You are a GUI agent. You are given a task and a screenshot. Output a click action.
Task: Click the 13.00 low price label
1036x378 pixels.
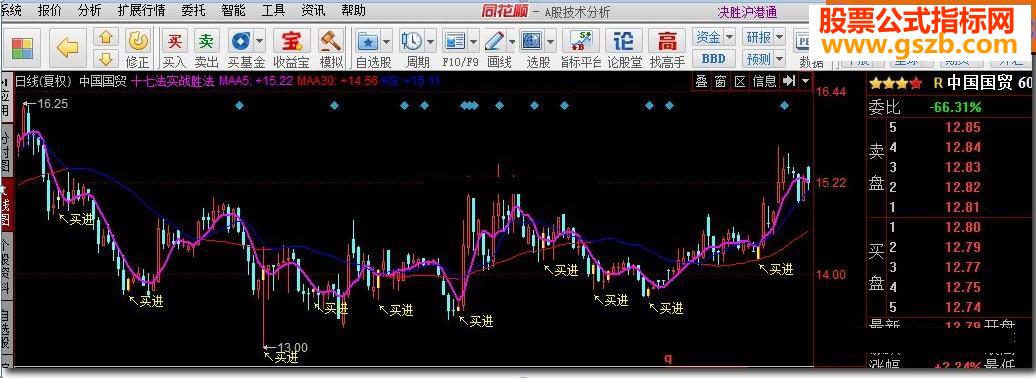(x=292, y=347)
